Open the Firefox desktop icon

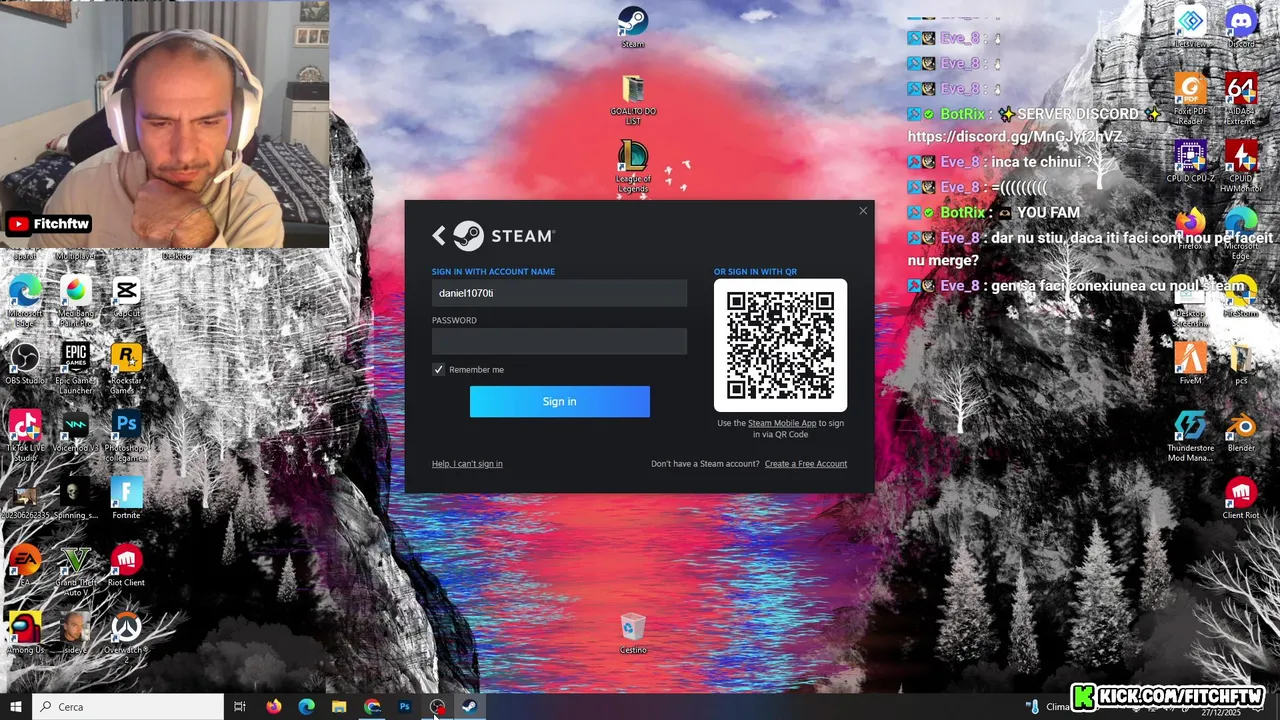pyautogui.click(x=1190, y=228)
